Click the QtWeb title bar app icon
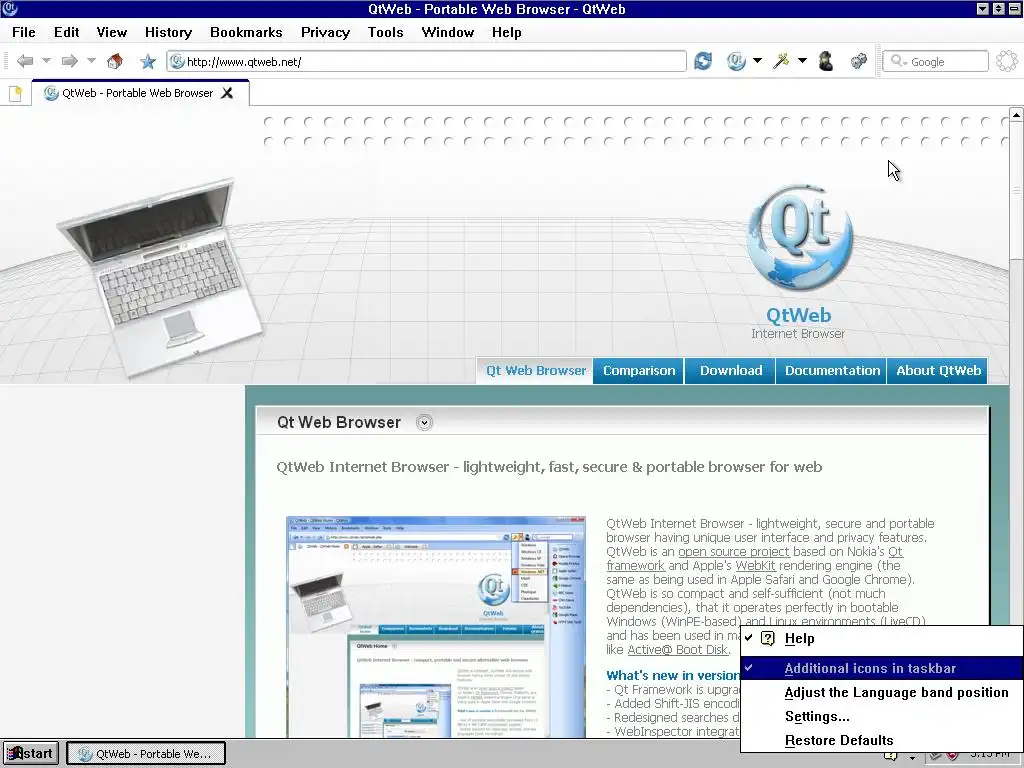This screenshot has width=1024, height=768. [x=9, y=8]
